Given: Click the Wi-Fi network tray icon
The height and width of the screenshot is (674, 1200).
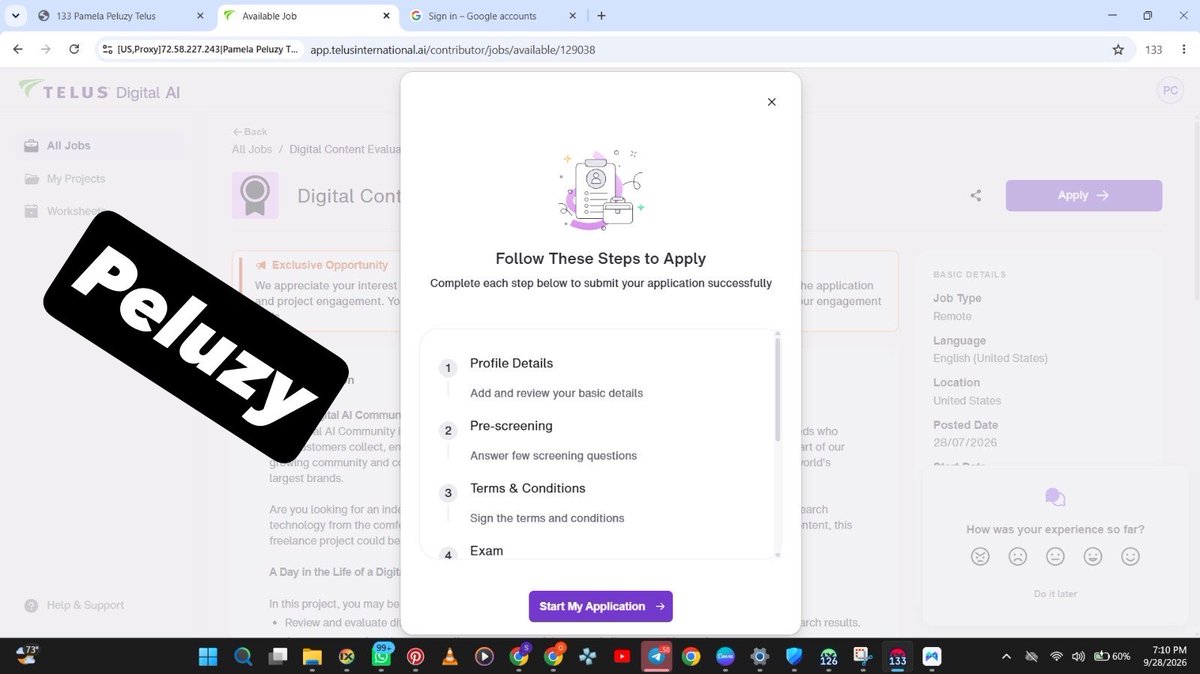Looking at the screenshot, I should point(1056,657).
